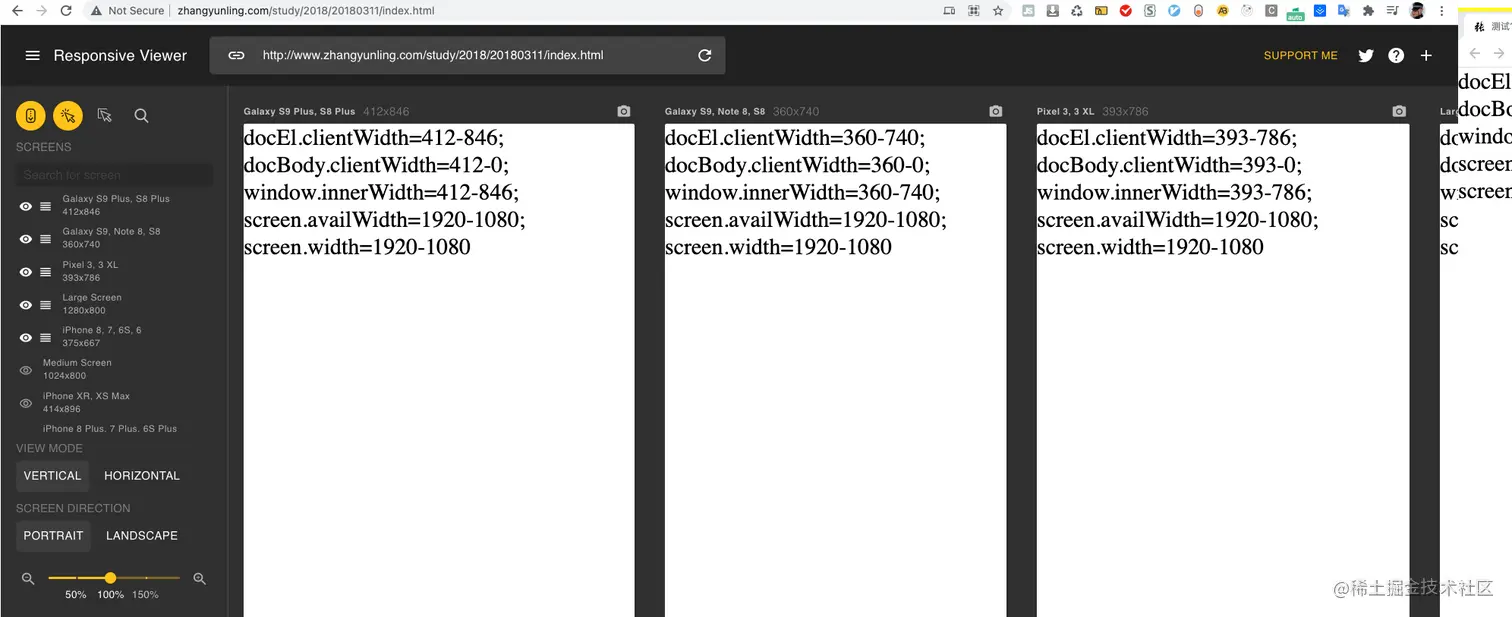
Task: Toggle the yellow click sync cursor icon
Action: (x=68, y=116)
